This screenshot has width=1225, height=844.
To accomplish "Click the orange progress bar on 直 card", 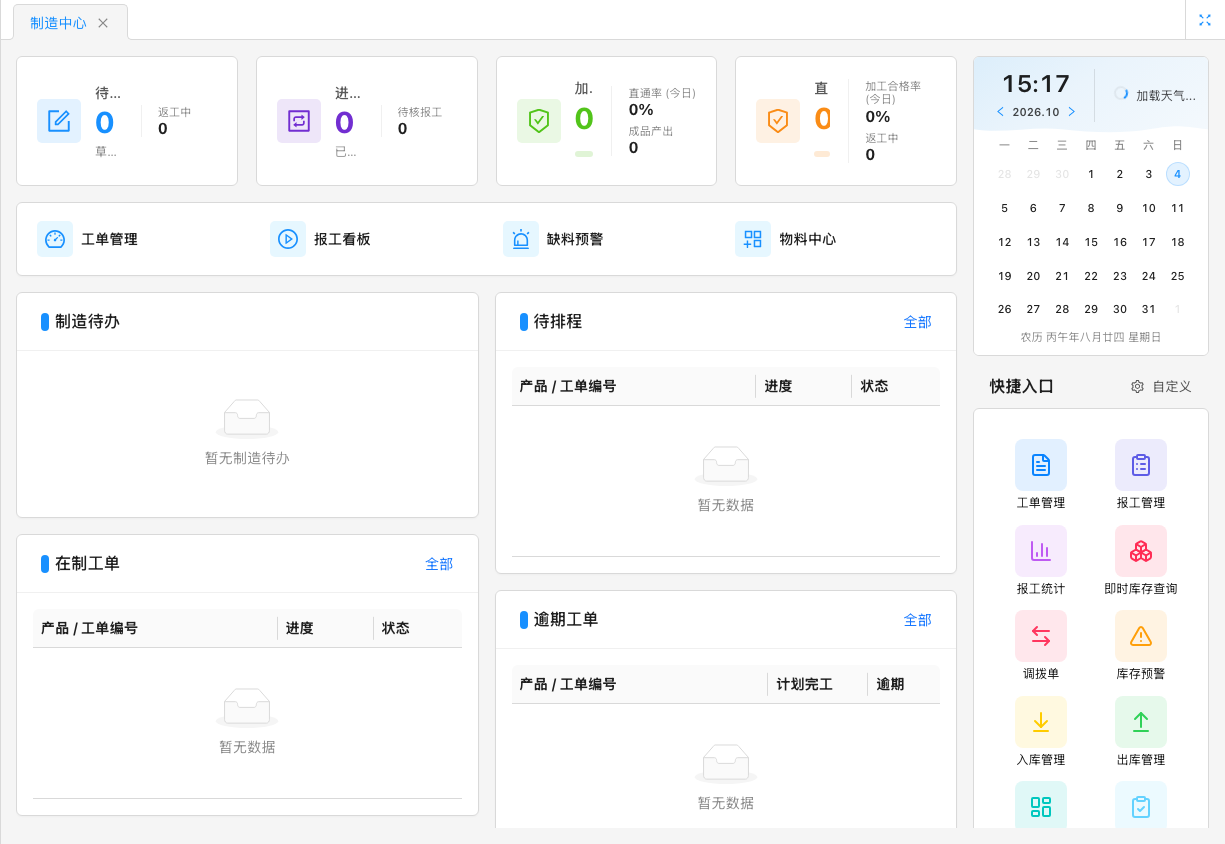I will tap(822, 154).
